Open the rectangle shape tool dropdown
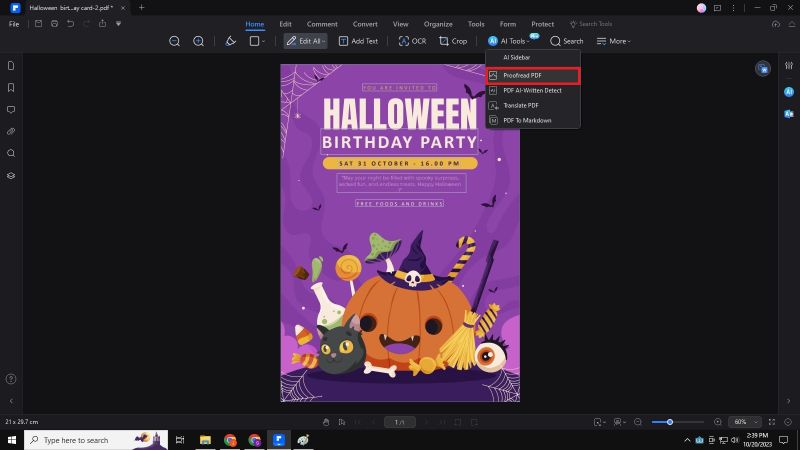 click(257, 41)
